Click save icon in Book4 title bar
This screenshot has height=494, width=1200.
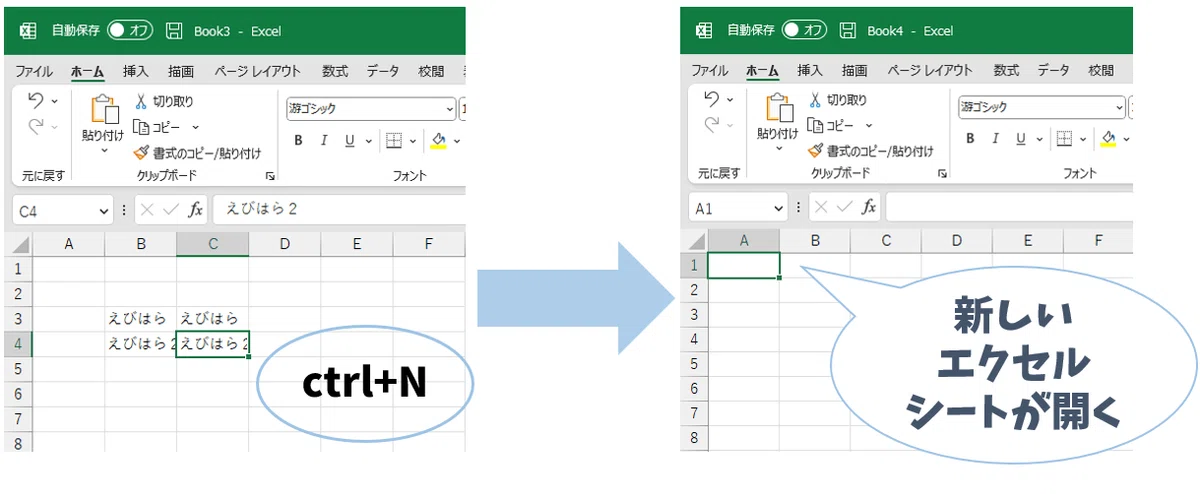[x=848, y=31]
